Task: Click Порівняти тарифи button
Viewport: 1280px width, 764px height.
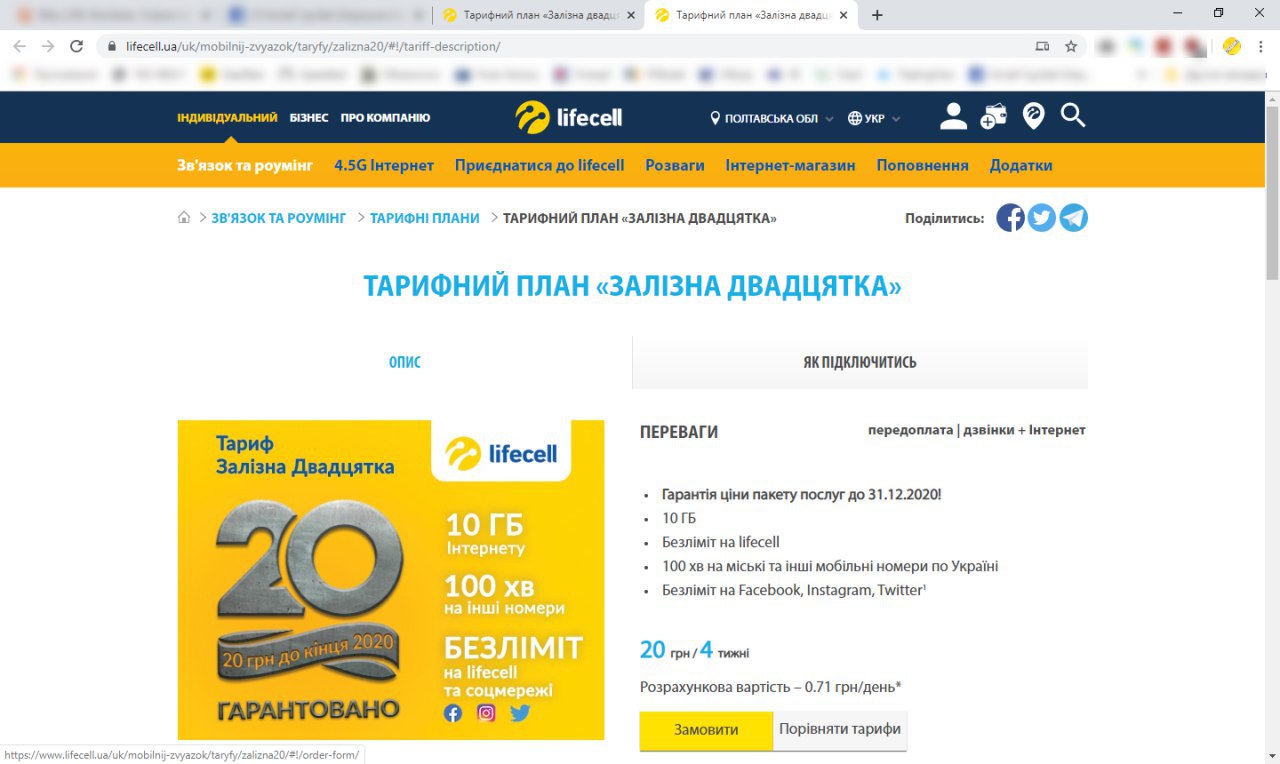Action: 840,730
